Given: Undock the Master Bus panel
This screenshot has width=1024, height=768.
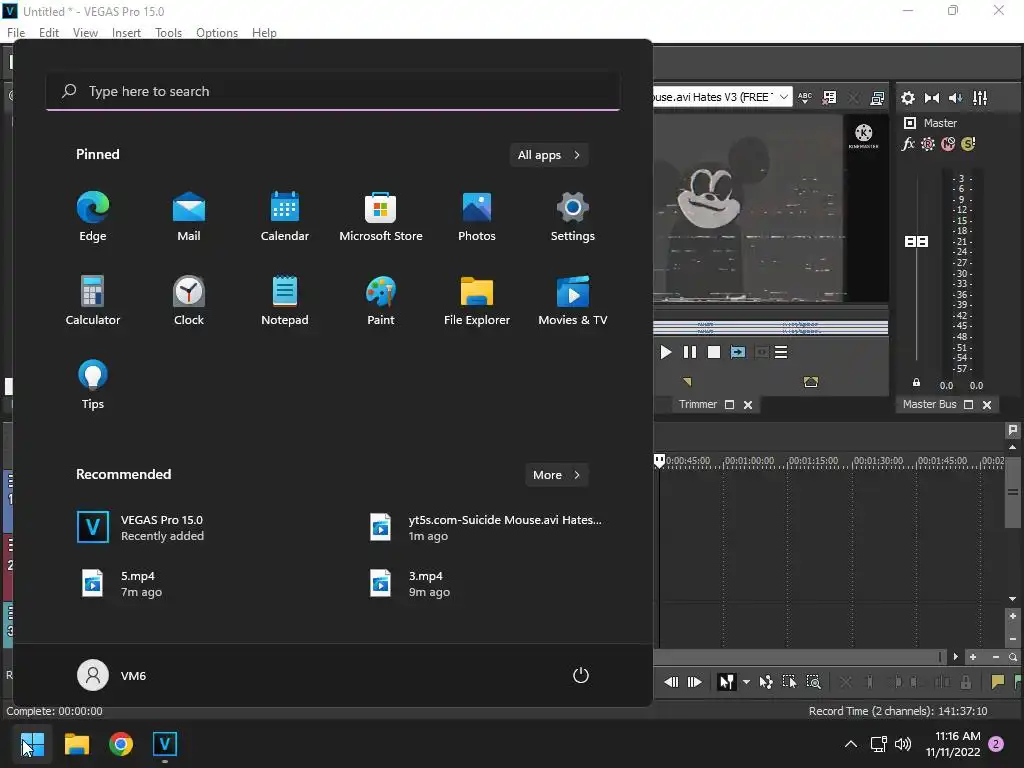Looking at the screenshot, I should pyautogui.click(x=968, y=405).
